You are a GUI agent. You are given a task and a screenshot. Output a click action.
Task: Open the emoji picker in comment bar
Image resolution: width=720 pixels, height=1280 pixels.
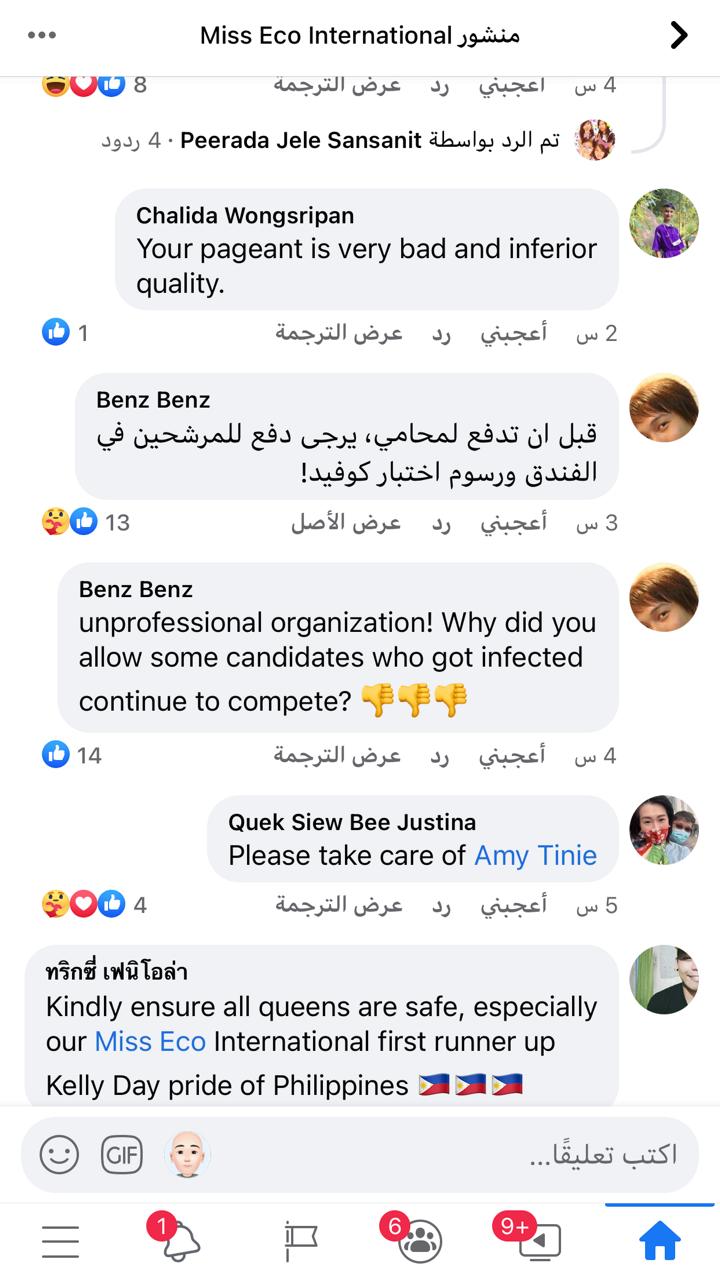[59, 1155]
